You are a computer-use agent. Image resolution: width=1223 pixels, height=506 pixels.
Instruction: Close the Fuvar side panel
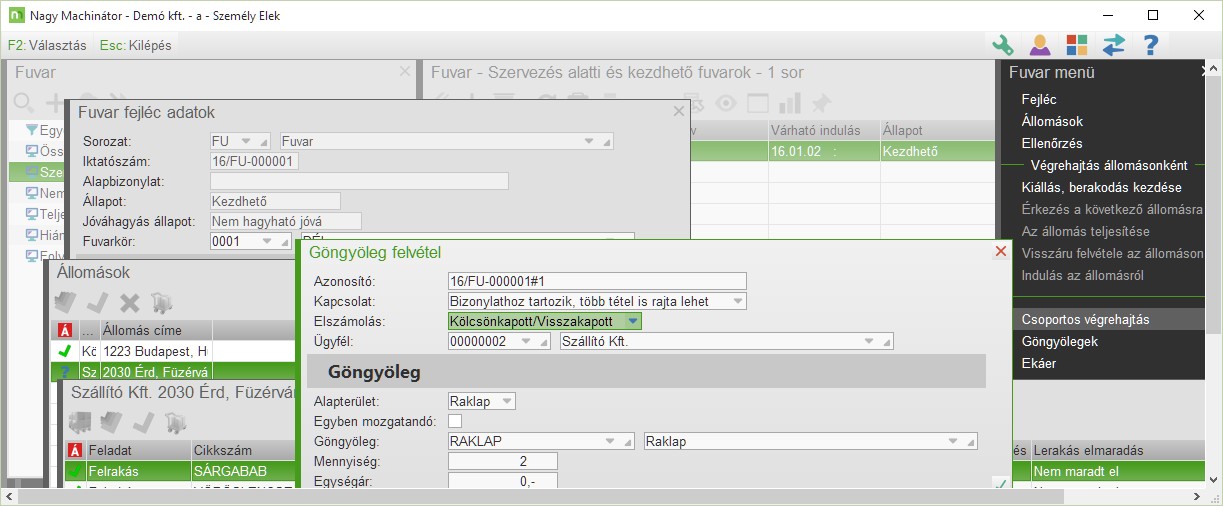coord(404,72)
